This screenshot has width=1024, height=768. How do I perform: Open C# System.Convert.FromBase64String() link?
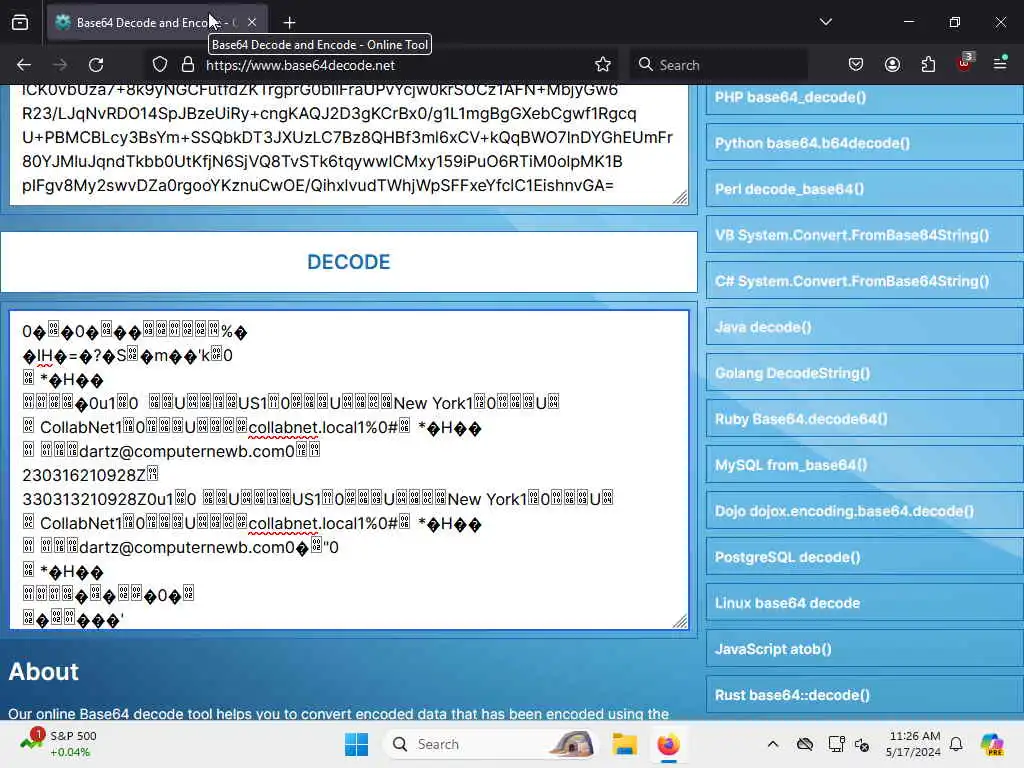pos(865,281)
